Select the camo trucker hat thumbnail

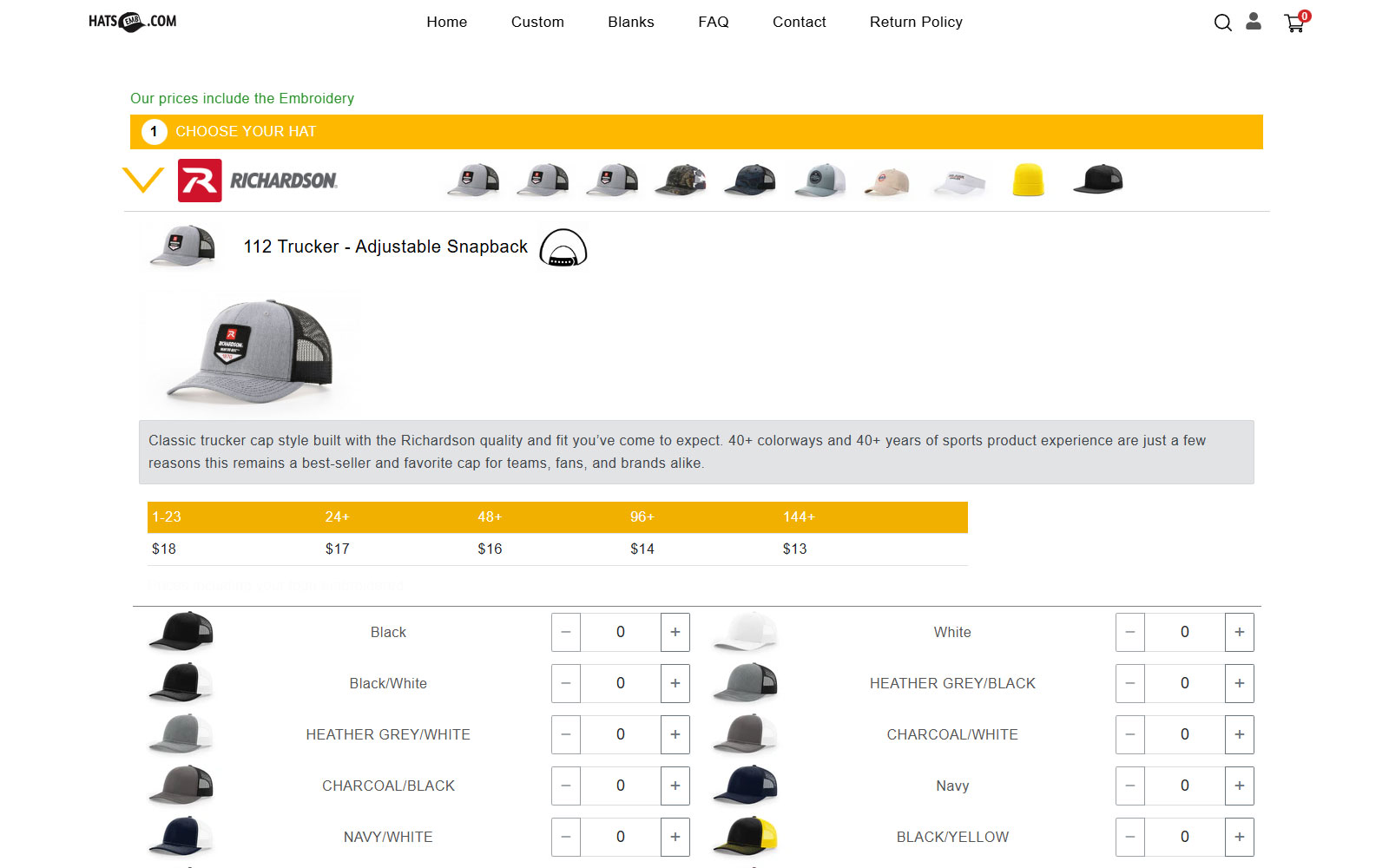point(680,180)
